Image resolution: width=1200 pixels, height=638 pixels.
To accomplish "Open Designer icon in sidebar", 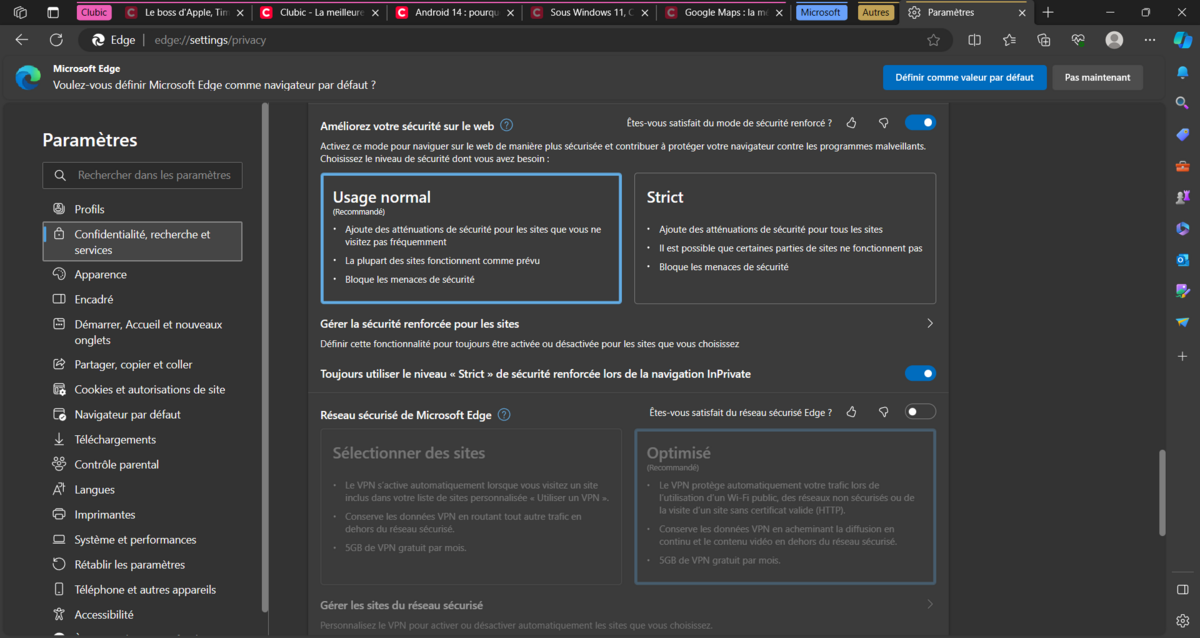I will [1183, 291].
